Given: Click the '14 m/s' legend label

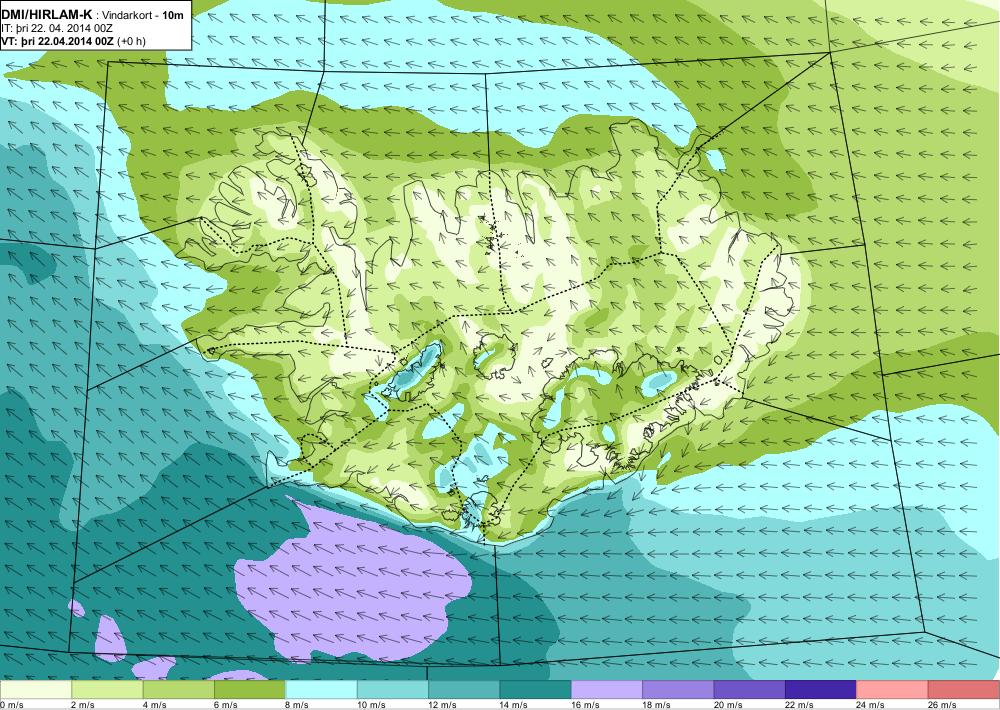Looking at the screenshot, I should tap(514, 705).
